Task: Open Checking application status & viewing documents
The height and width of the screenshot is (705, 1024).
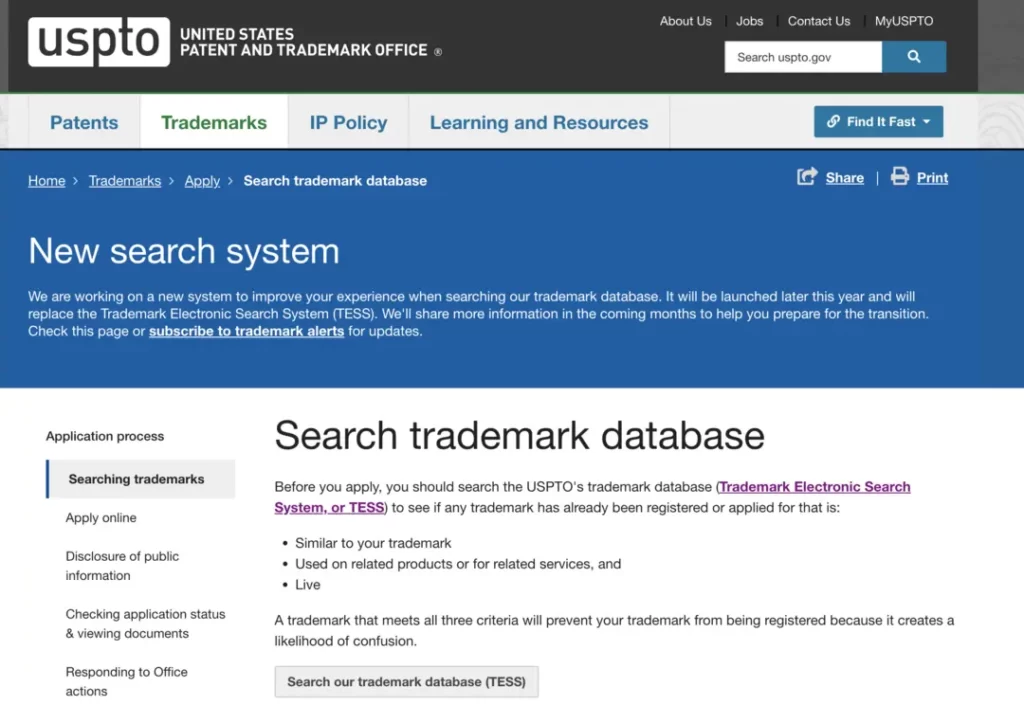Action: (145, 623)
